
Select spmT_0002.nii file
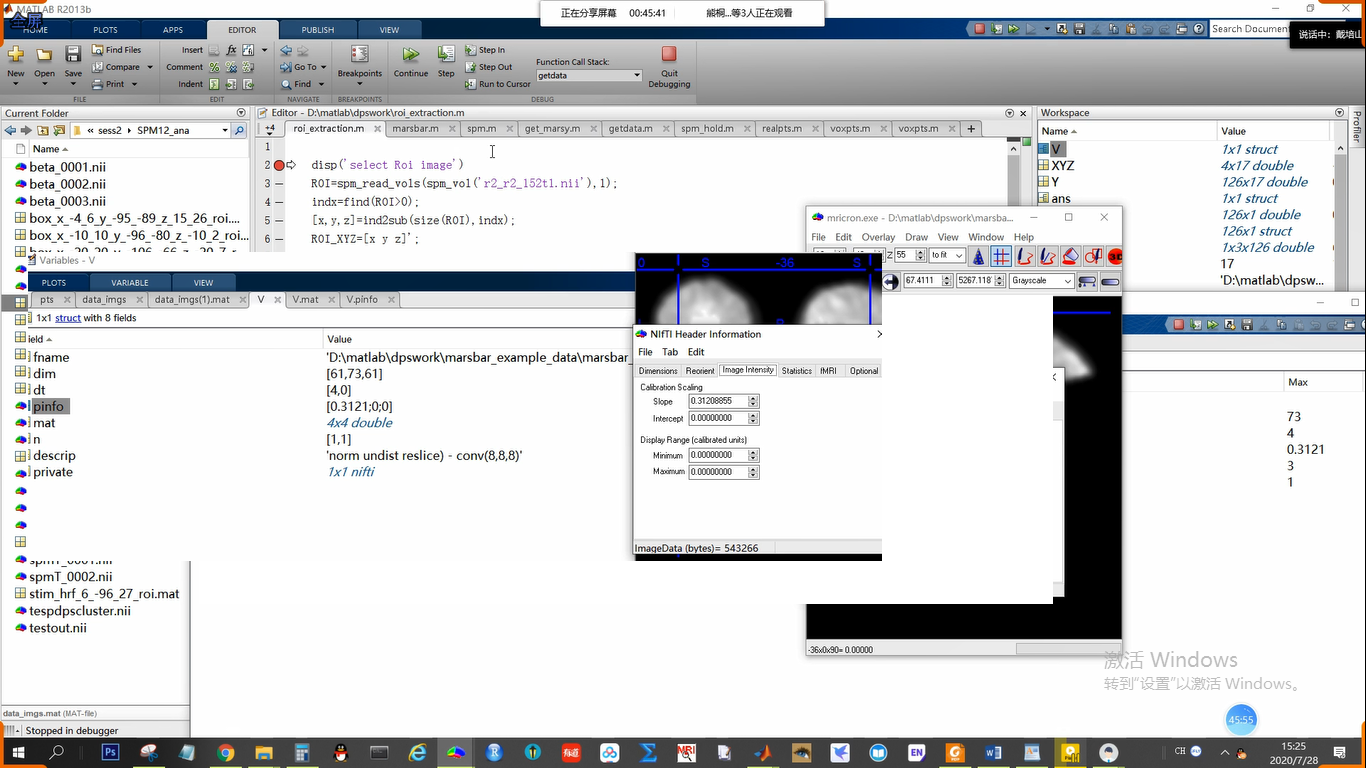(70, 577)
